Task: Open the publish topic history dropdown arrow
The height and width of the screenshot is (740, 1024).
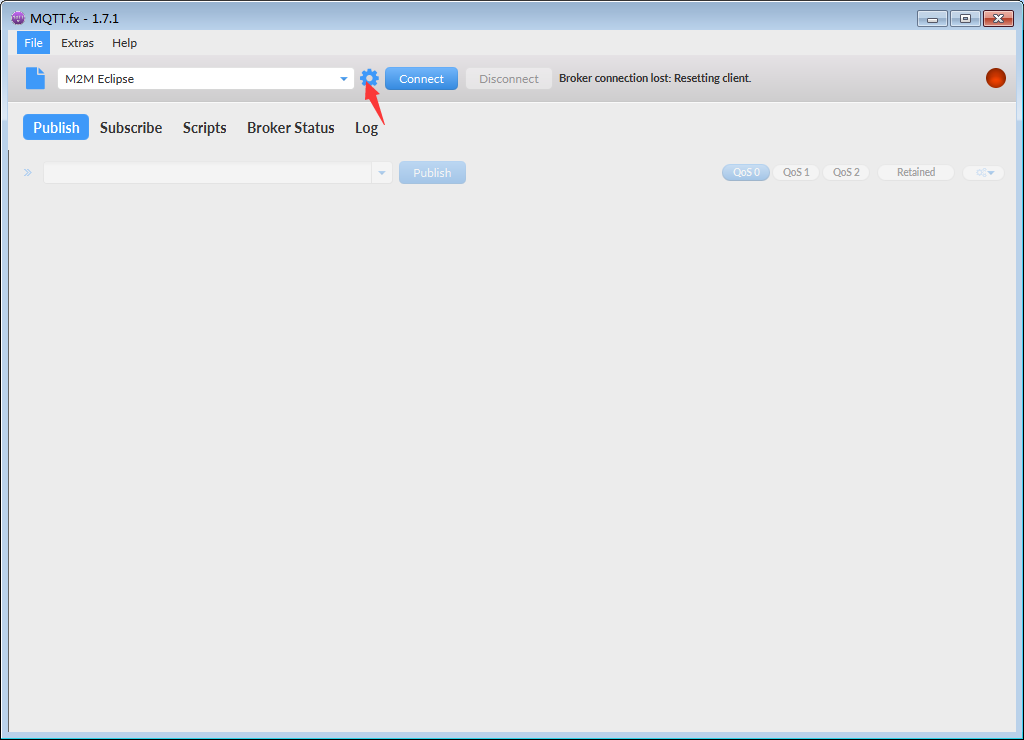Action: (x=382, y=172)
